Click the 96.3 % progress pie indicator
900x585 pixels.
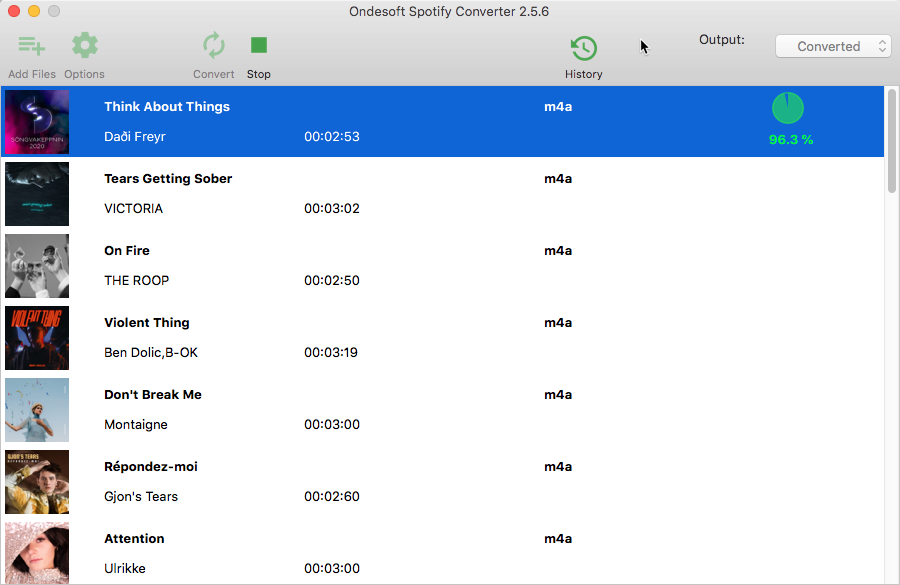788,108
